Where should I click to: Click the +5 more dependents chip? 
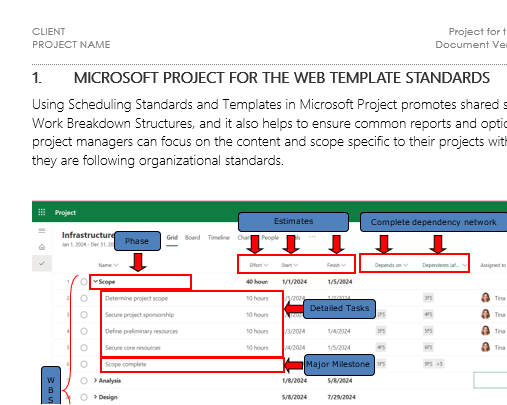[440, 364]
